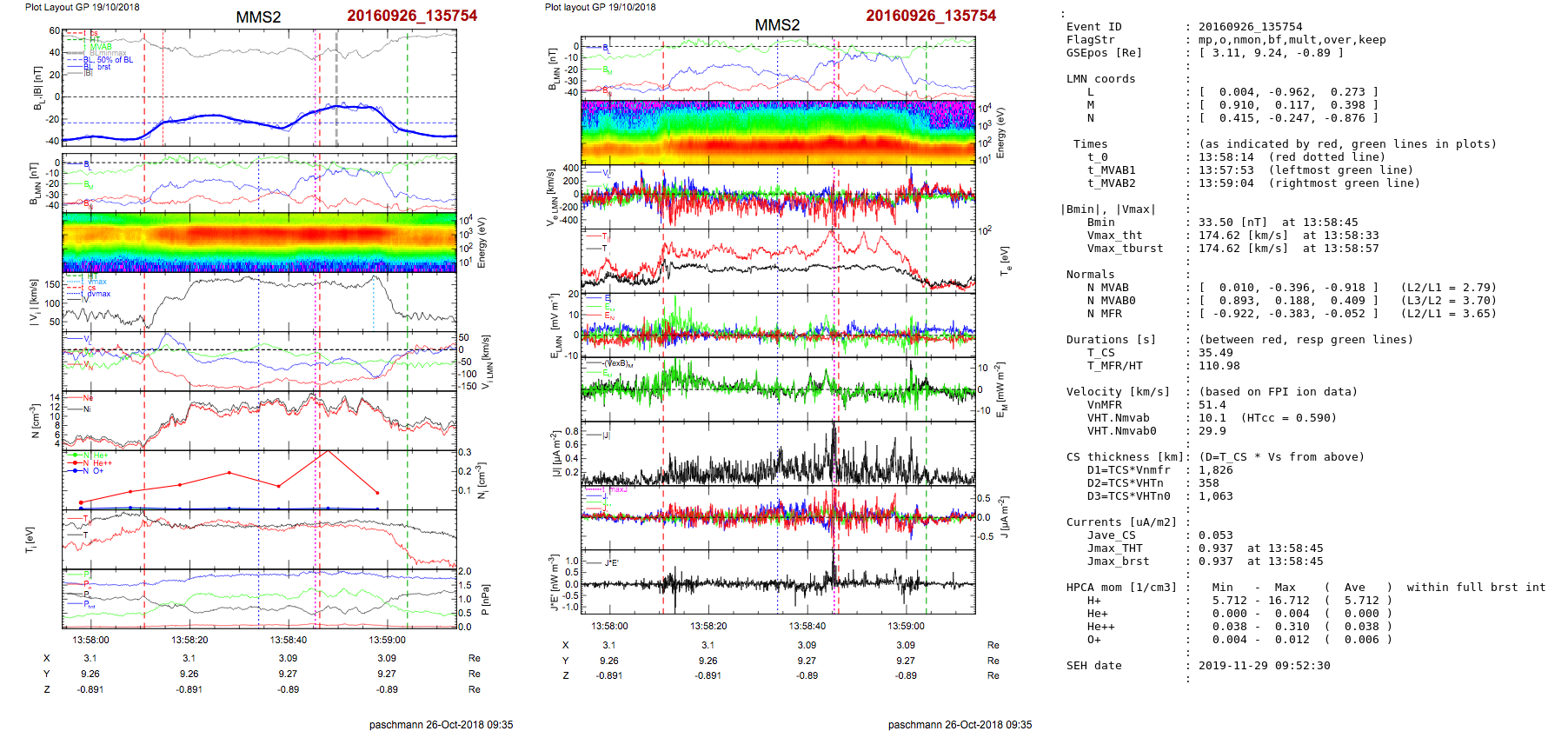Click the 'Durations [s]' heading

point(1111,340)
